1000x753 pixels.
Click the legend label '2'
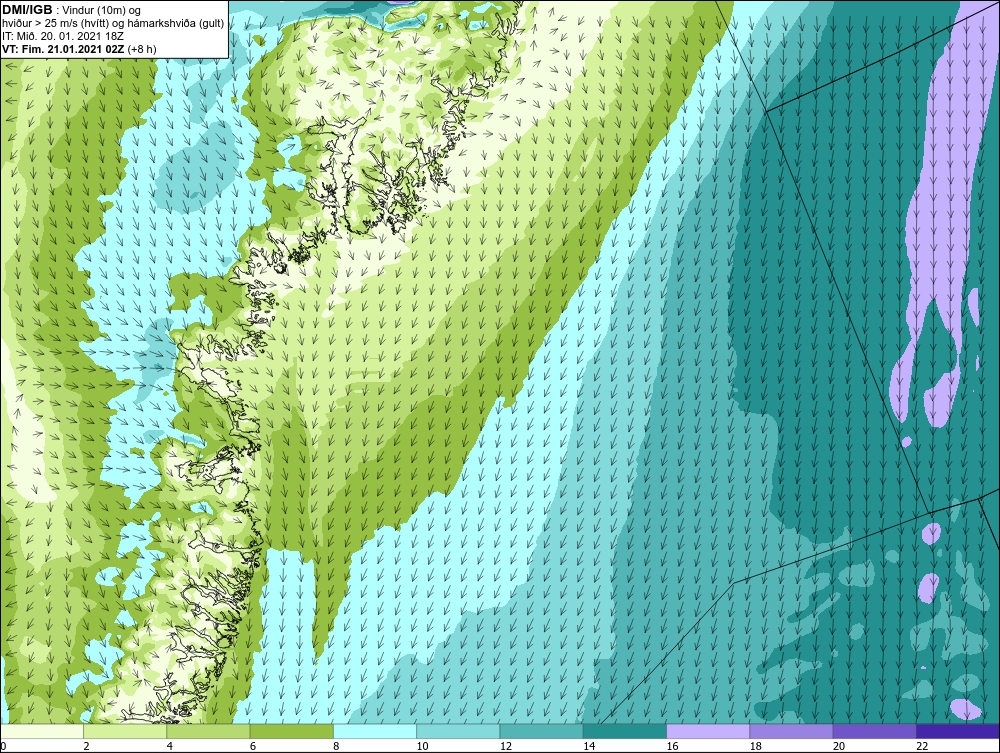click(86, 746)
